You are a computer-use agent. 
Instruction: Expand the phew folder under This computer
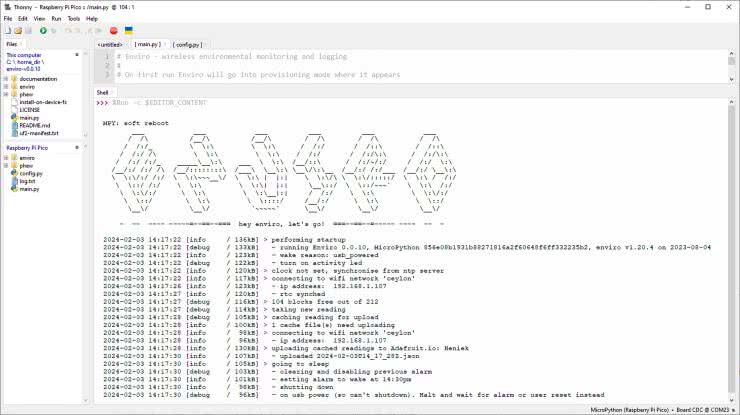[6, 94]
